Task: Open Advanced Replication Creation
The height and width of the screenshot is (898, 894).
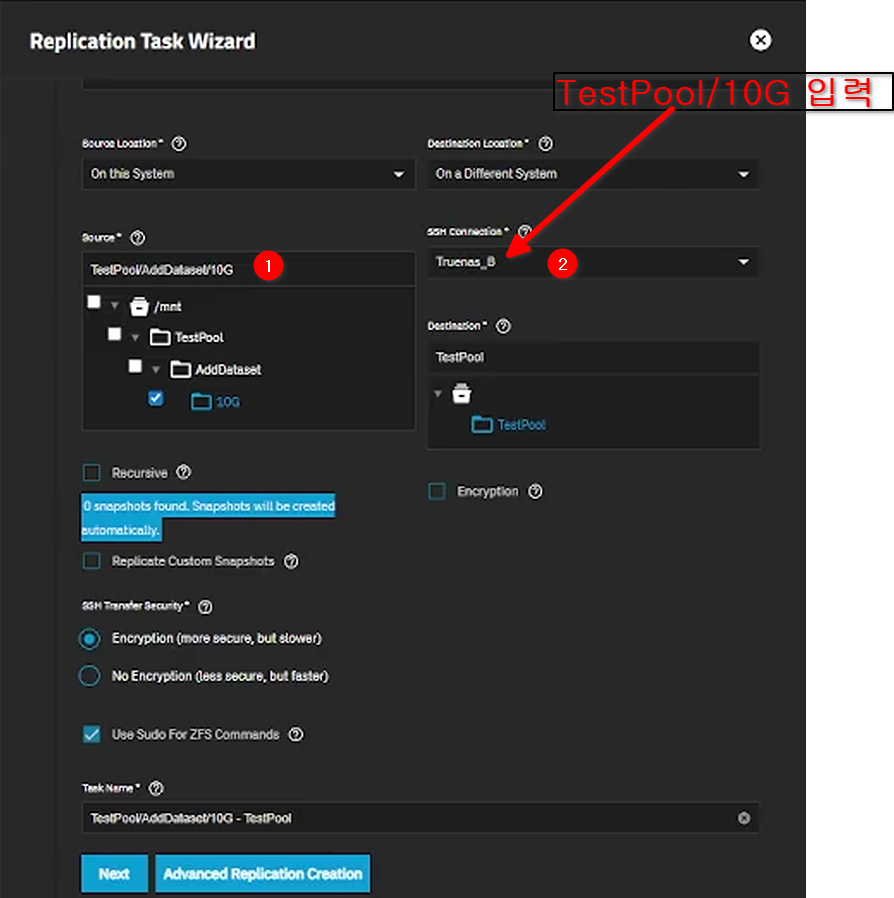Action: click(262, 873)
